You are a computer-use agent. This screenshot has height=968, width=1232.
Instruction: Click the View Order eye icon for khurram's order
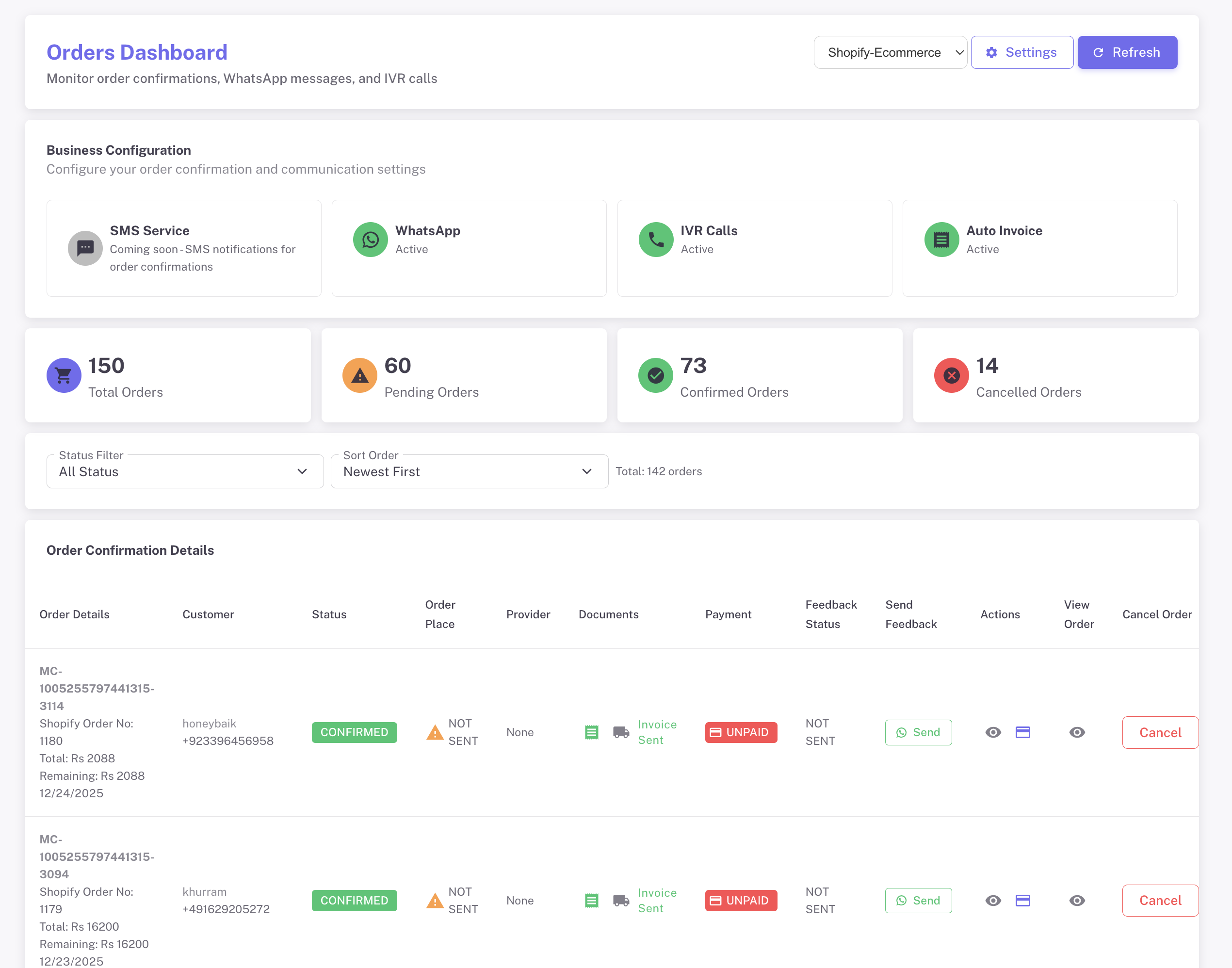(x=1077, y=900)
